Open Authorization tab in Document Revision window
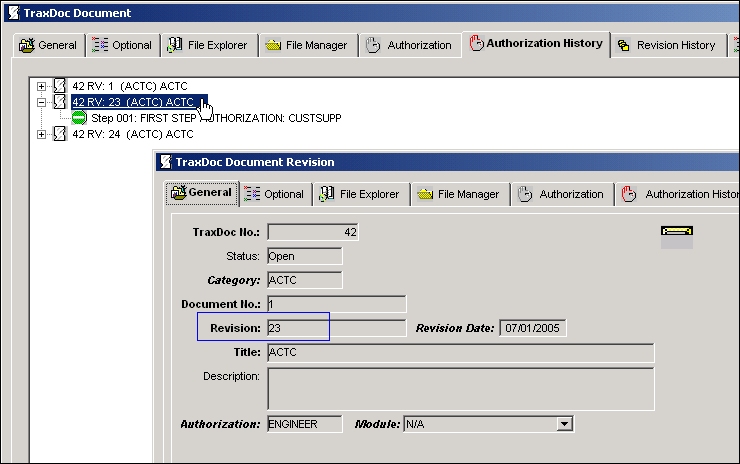 click(x=562, y=194)
